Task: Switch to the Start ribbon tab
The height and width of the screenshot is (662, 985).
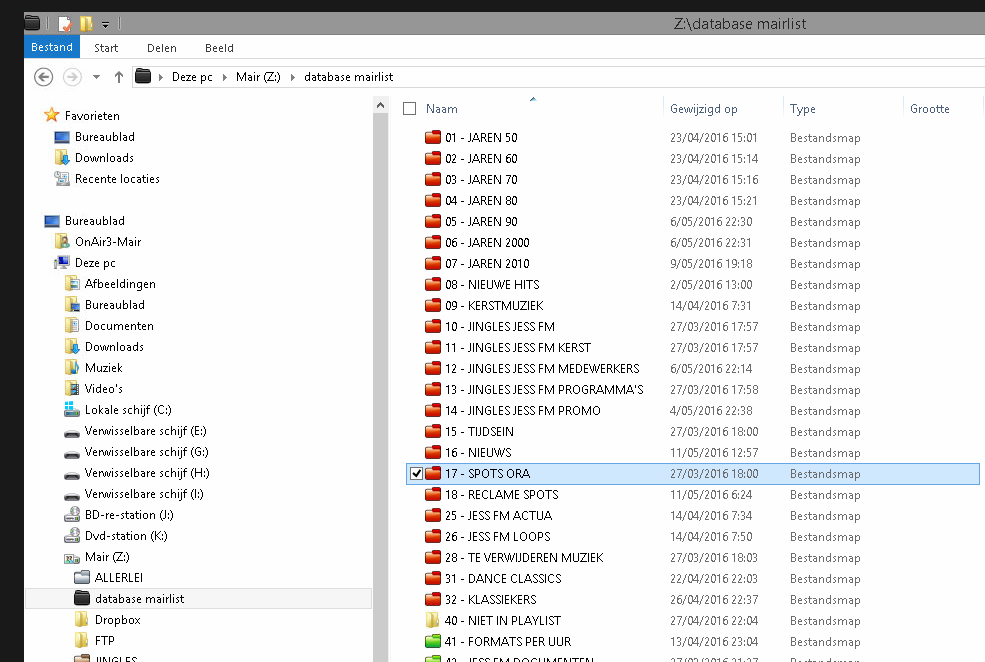Action: [106, 48]
